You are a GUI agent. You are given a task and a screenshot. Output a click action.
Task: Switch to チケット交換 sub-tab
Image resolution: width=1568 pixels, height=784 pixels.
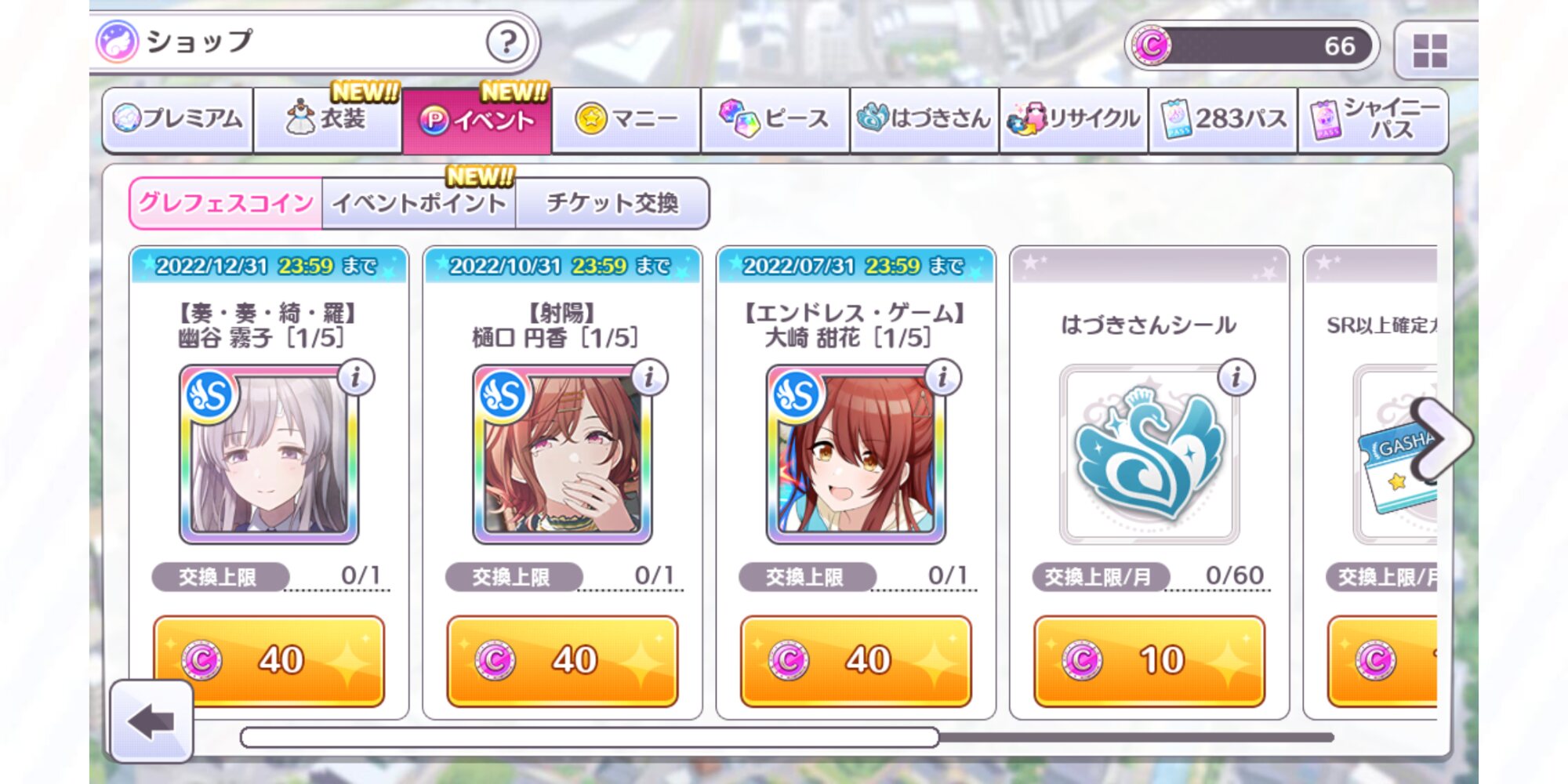pos(612,204)
